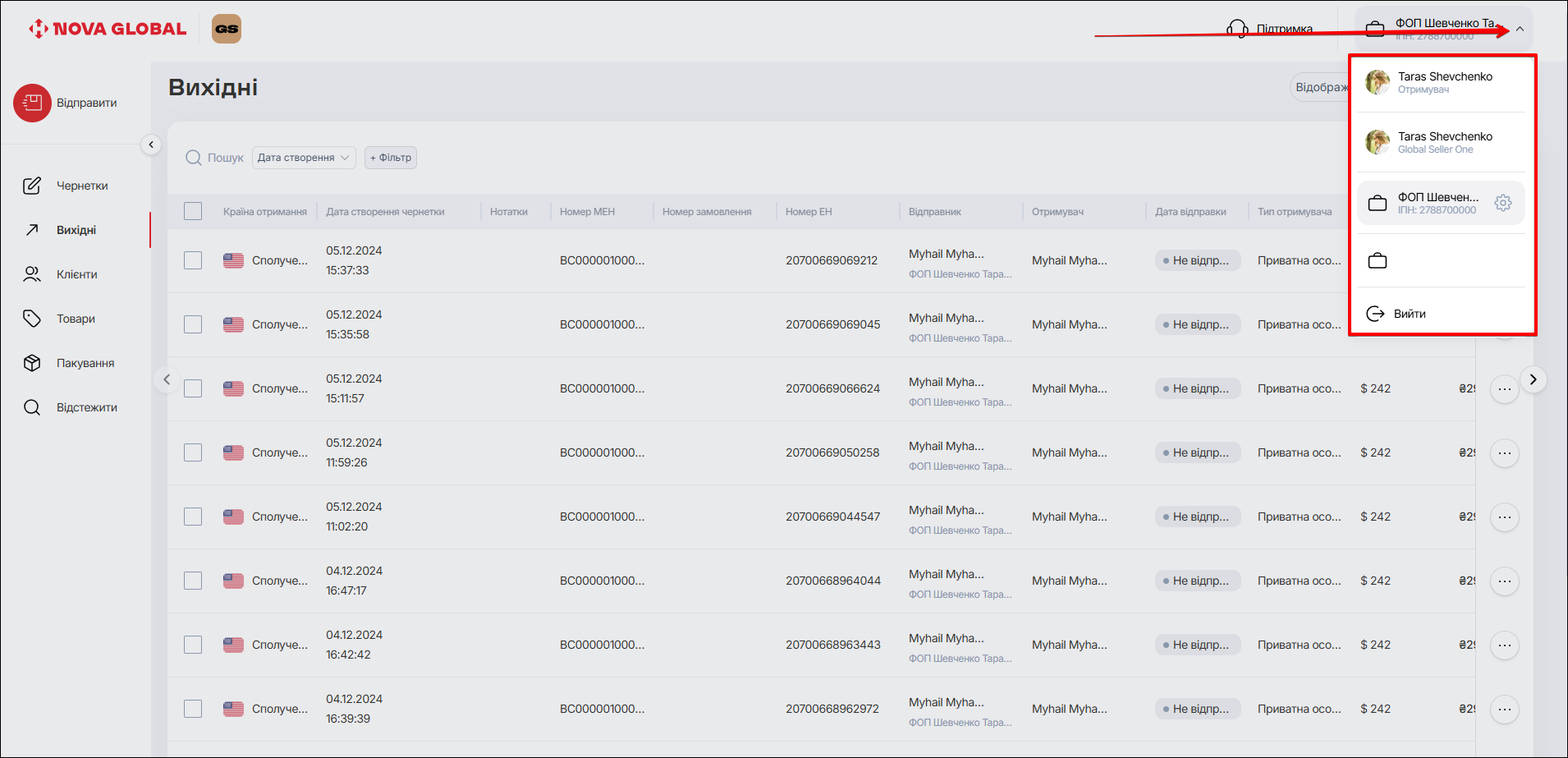Viewport: 1568px width, 758px height.
Task: Click the Підтримка headset support icon
Action: coord(1237,30)
